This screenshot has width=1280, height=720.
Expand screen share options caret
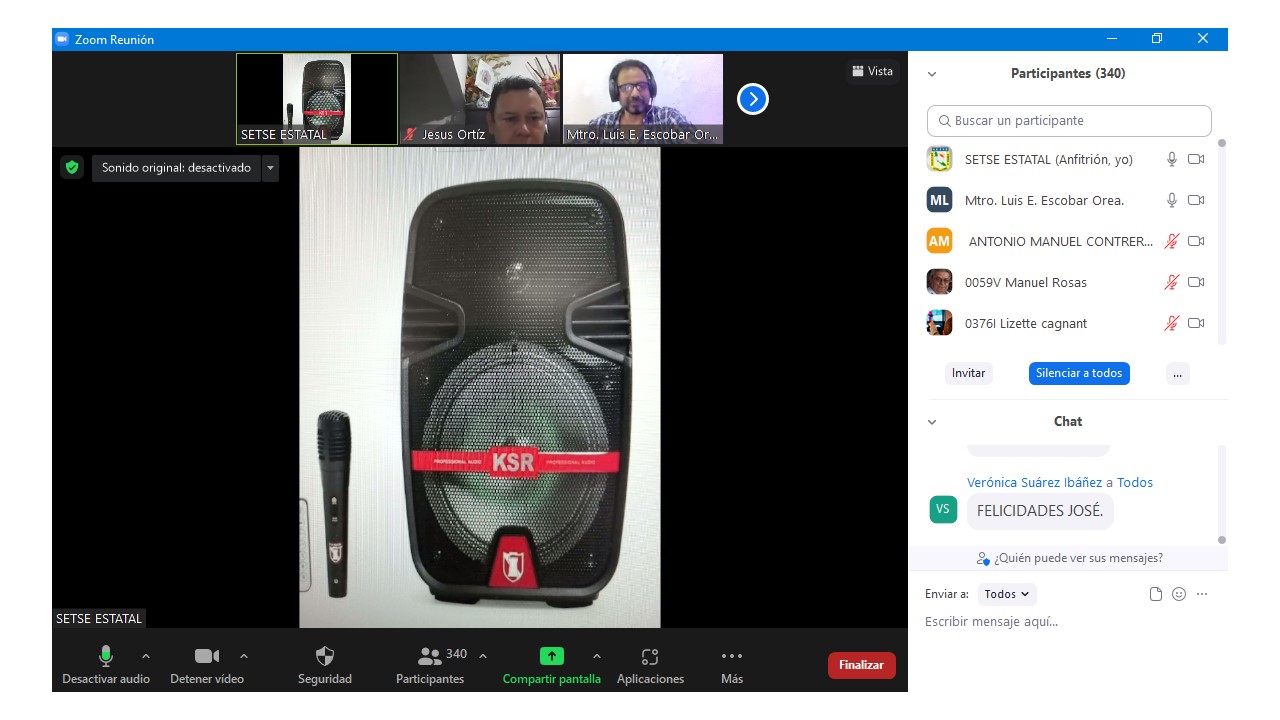click(x=597, y=656)
